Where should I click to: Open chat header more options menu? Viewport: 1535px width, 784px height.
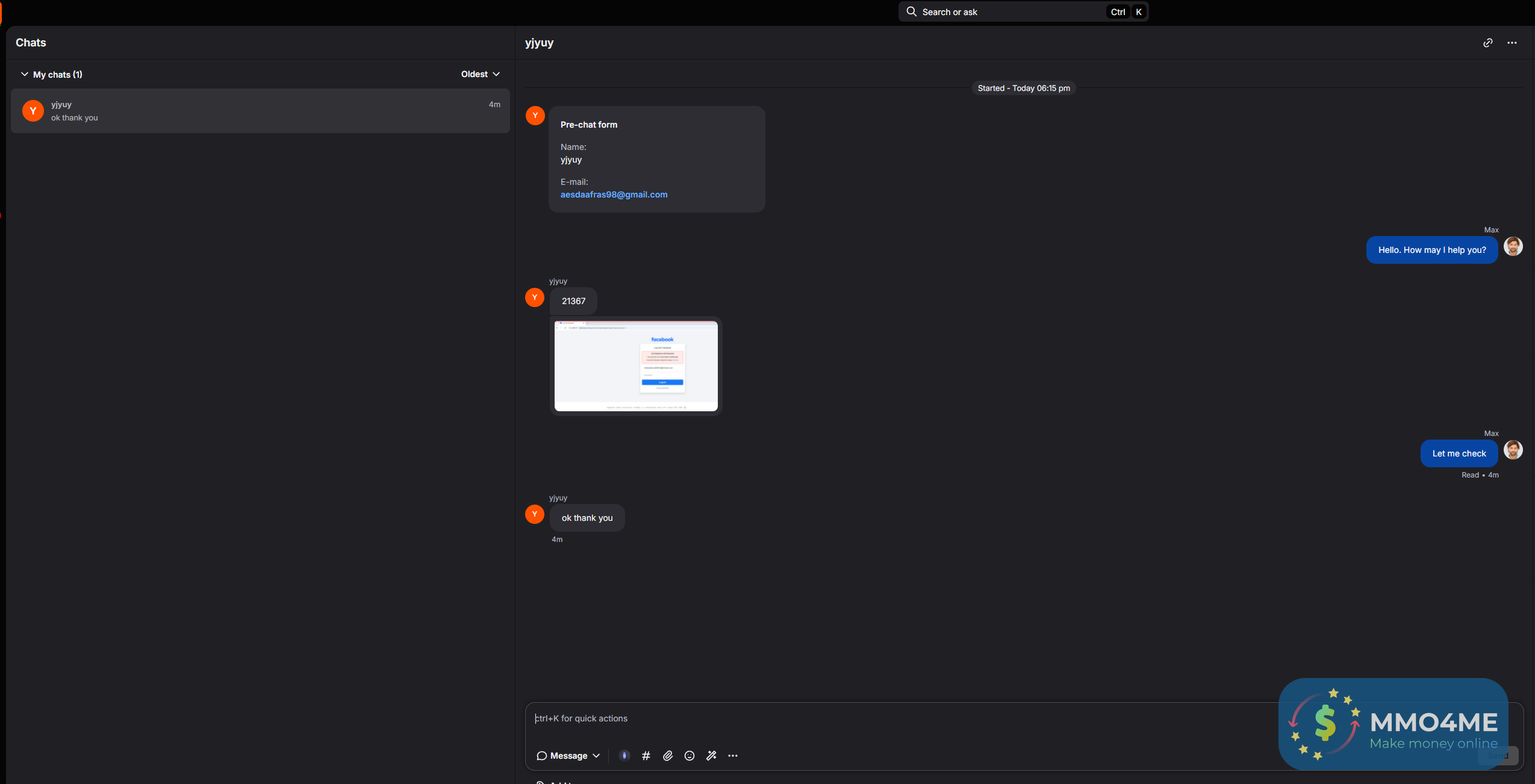(1512, 43)
